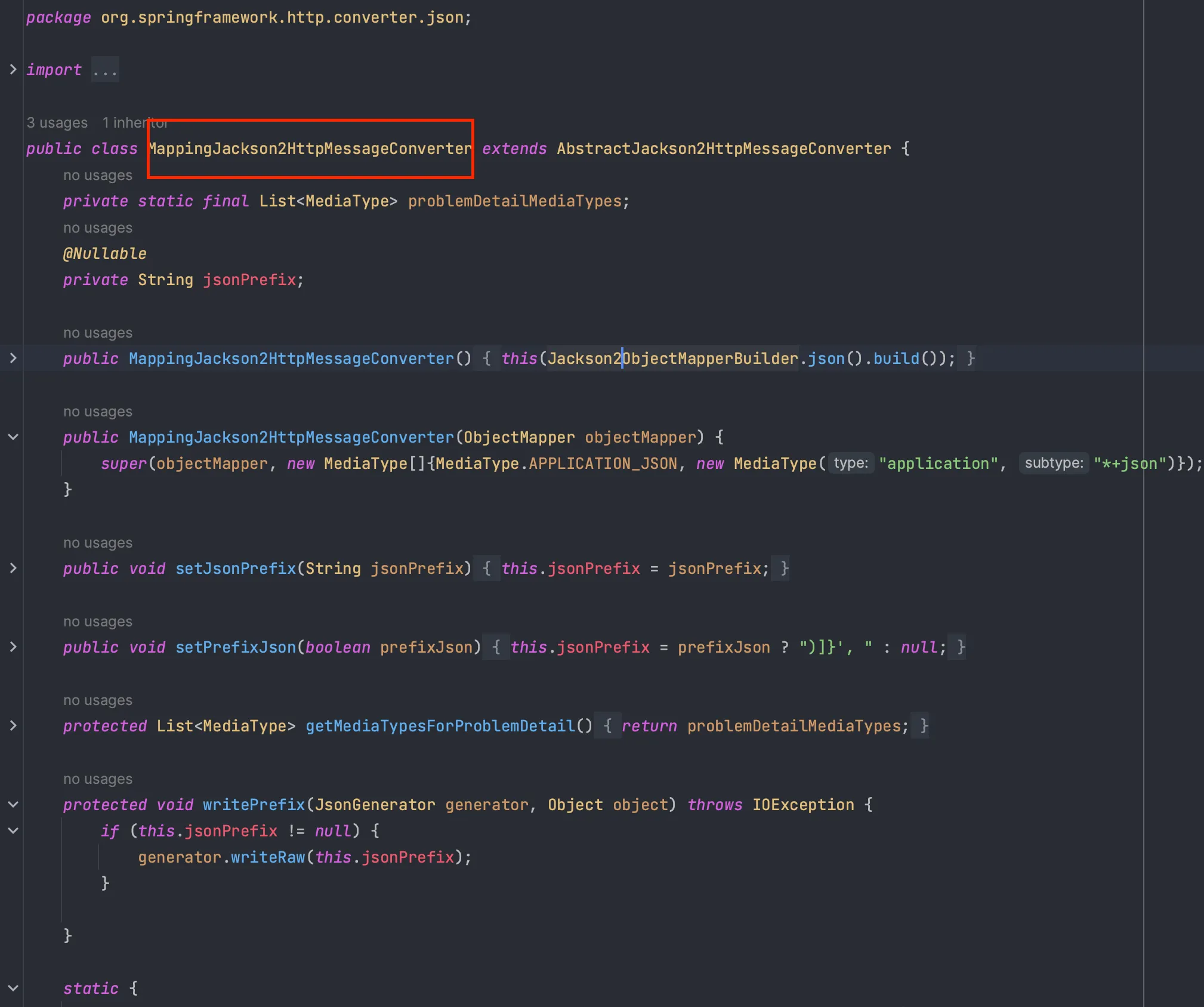Click the highlighted MappingJackson2HttpMessageConverter class name

310,149
